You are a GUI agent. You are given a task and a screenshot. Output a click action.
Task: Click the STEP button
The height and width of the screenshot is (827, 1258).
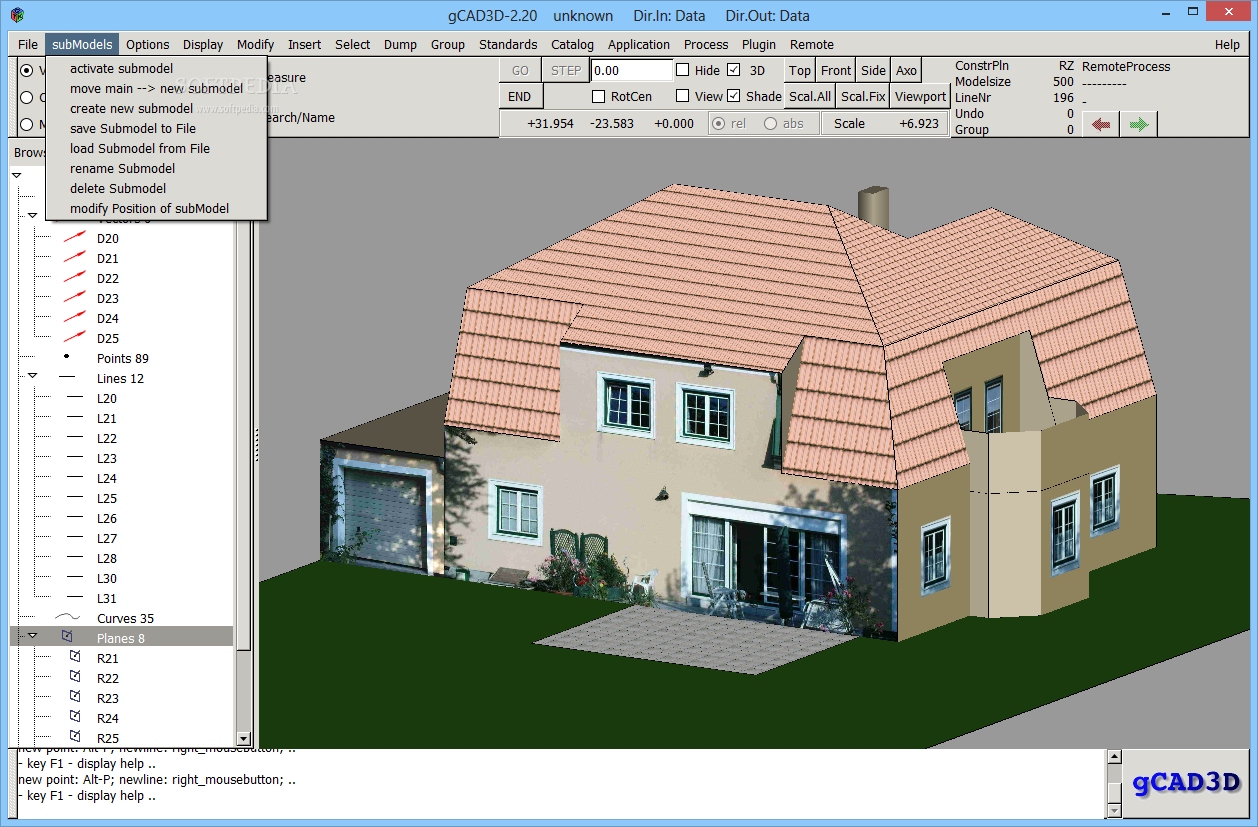tap(566, 70)
